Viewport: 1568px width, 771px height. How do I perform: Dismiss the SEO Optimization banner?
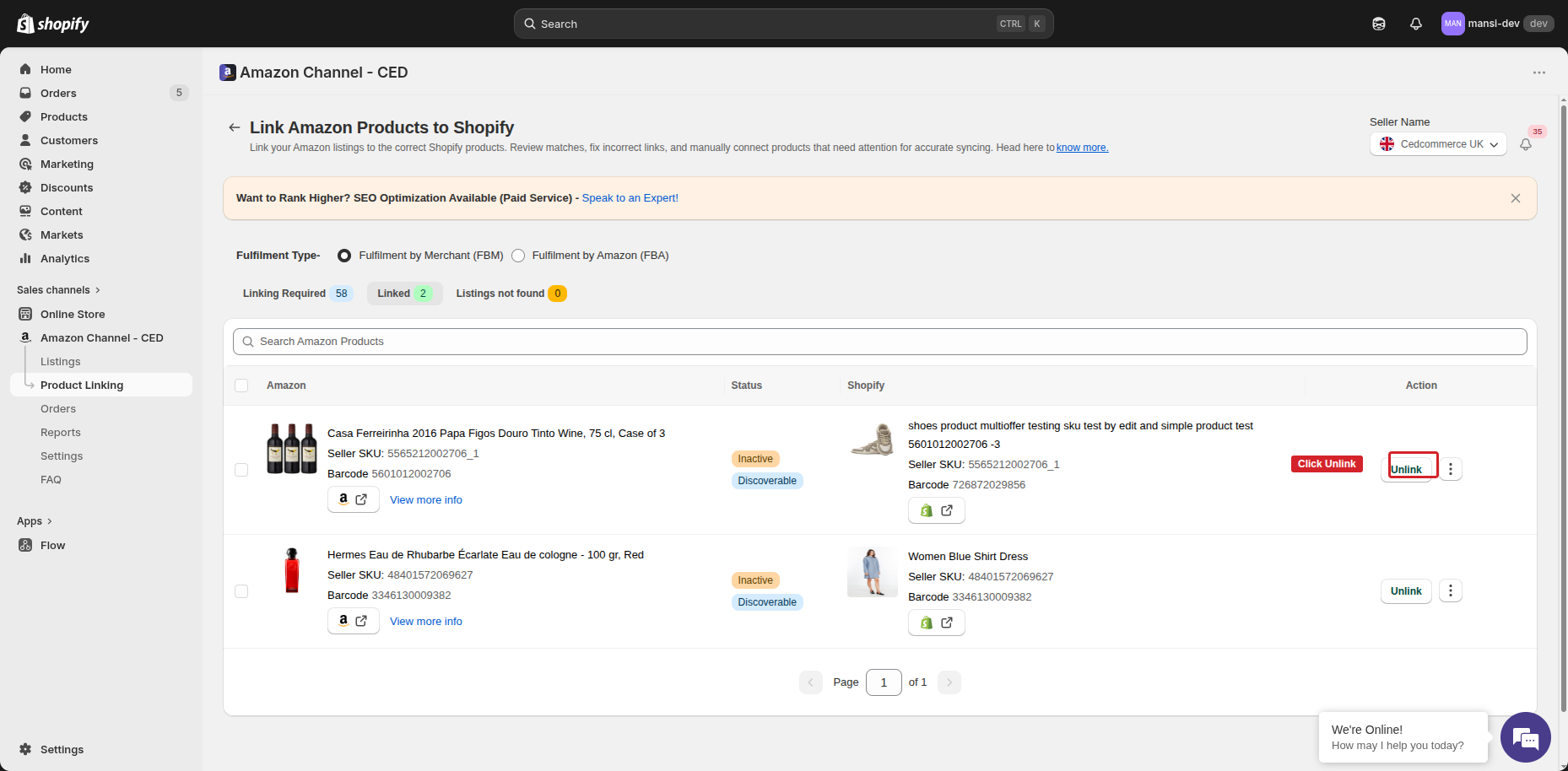point(1516,198)
